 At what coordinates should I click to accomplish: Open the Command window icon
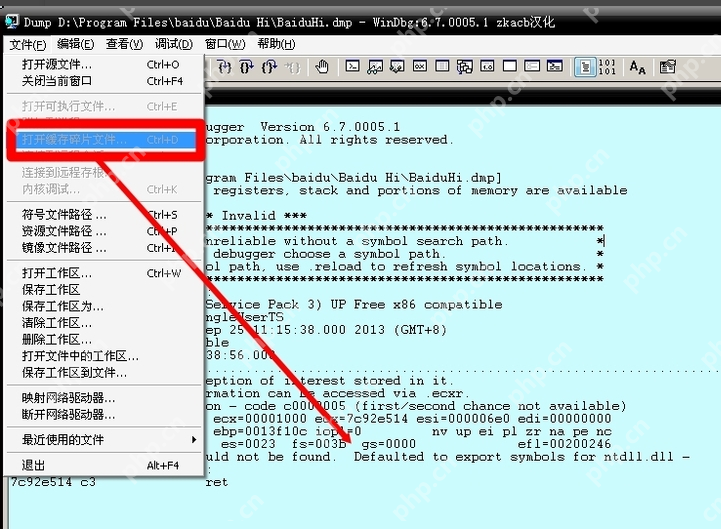point(353,67)
